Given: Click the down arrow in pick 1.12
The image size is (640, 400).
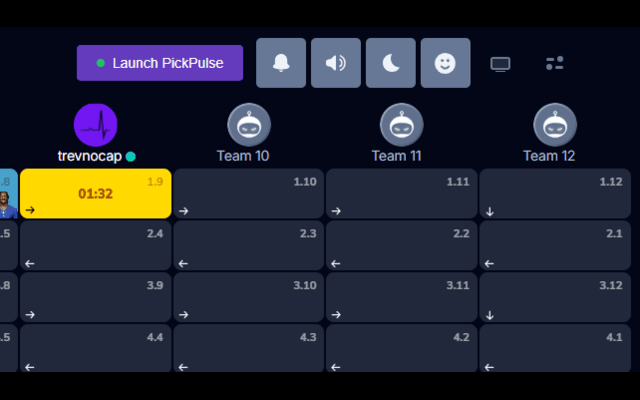Looking at the screenshot, I should point(490,211).
